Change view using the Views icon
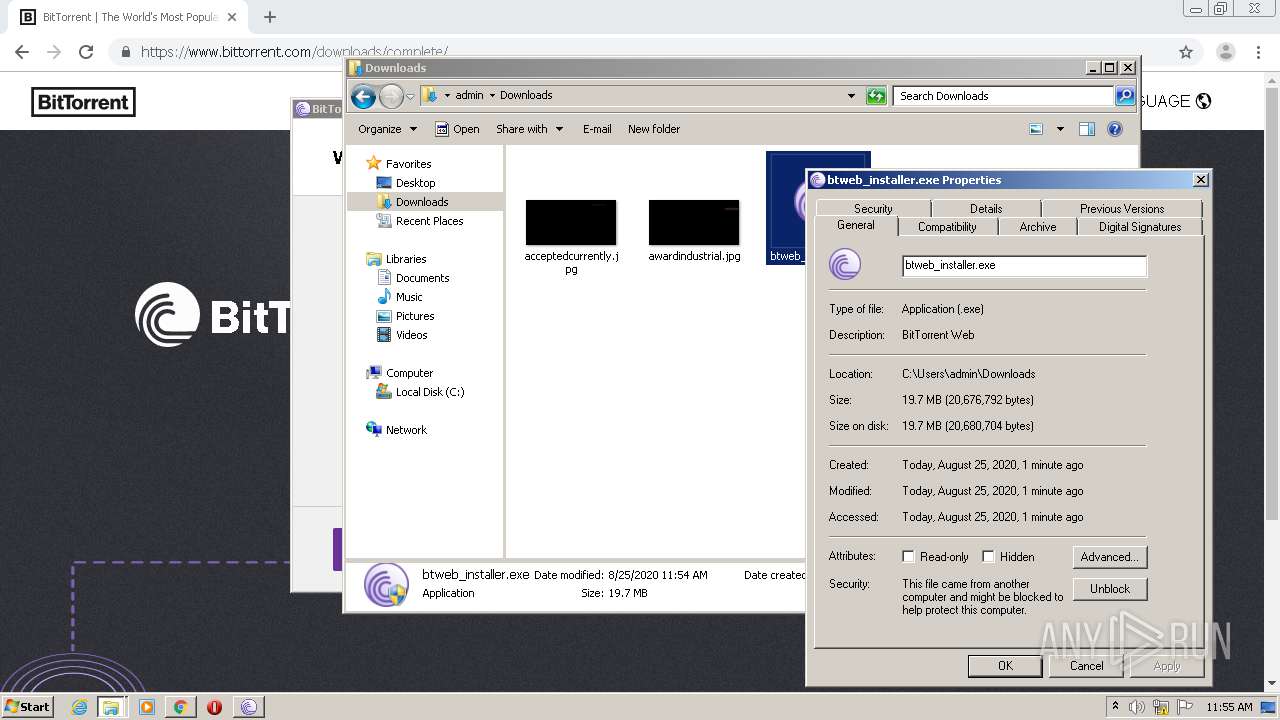This screenshot has height=720, width=1280. [1036, 129]
